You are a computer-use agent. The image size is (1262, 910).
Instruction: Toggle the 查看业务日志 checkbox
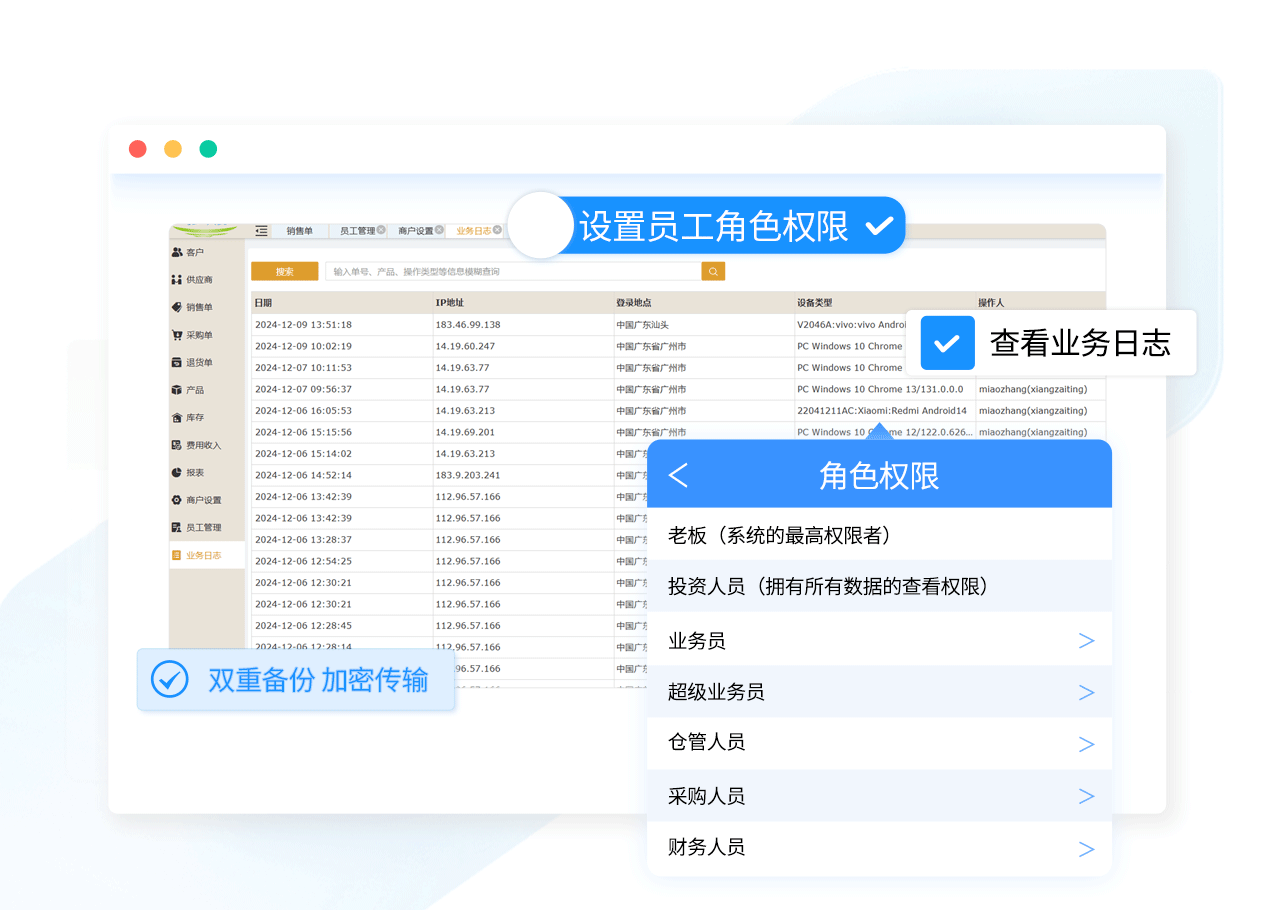click(946, 344)
